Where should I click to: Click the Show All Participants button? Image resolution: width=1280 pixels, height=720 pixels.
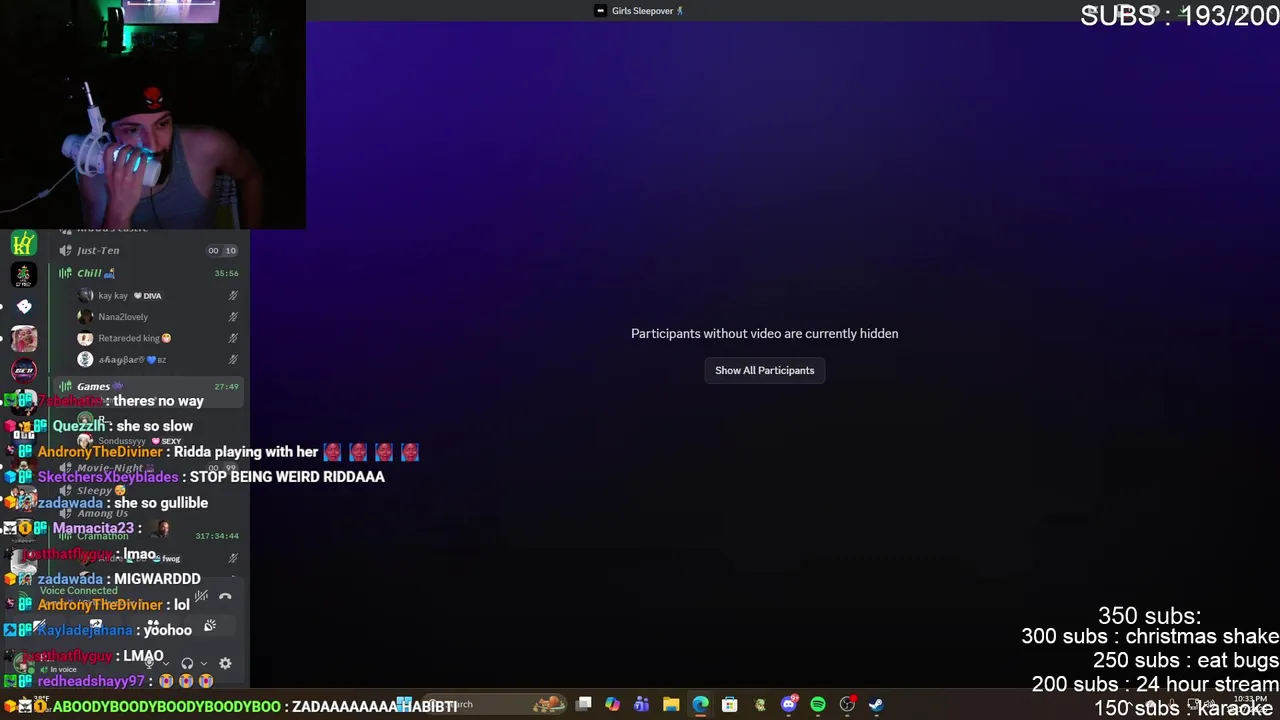click(x=764, y=370)
